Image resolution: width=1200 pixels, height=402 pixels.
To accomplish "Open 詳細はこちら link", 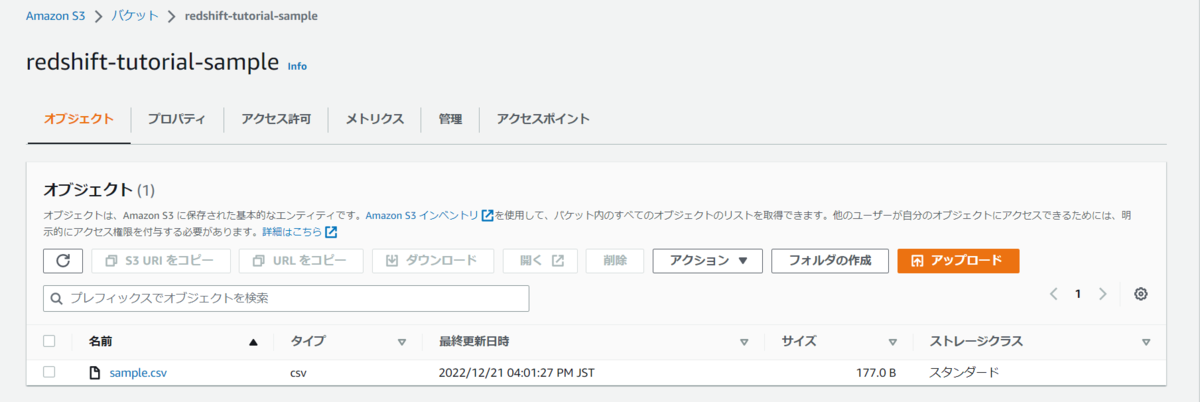I will pyautogui.click(x=292, y=232).
